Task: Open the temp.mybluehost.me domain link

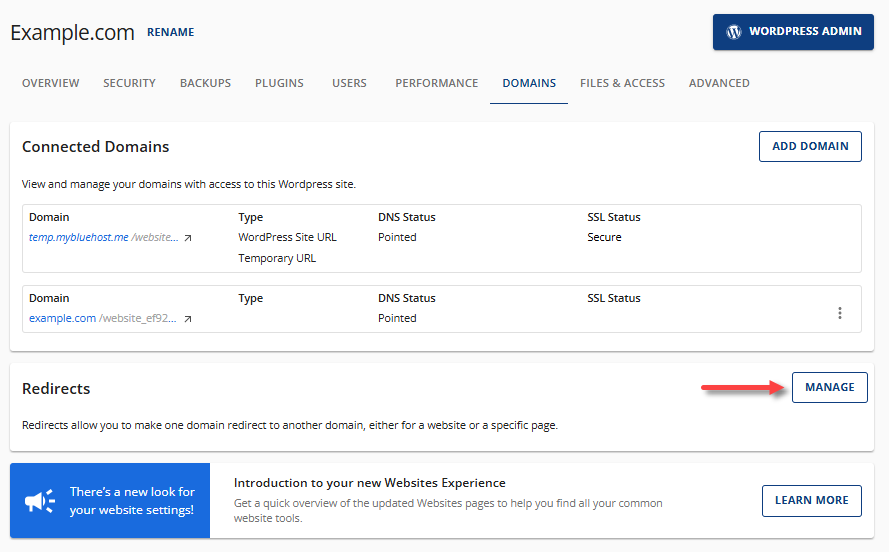Action: [x=79, y=237]
